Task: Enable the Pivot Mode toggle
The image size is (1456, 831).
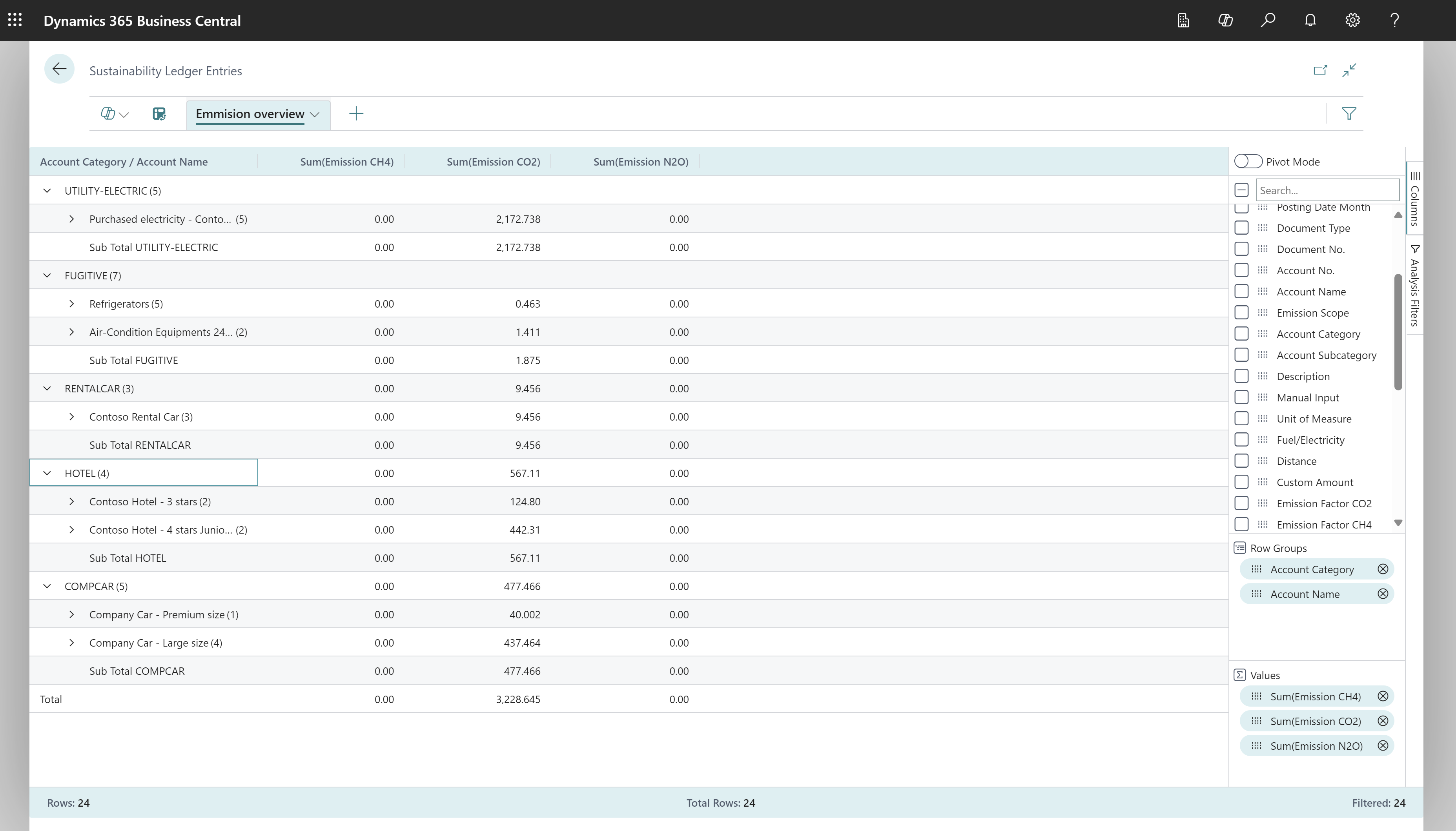Action: pos(1248,162)
